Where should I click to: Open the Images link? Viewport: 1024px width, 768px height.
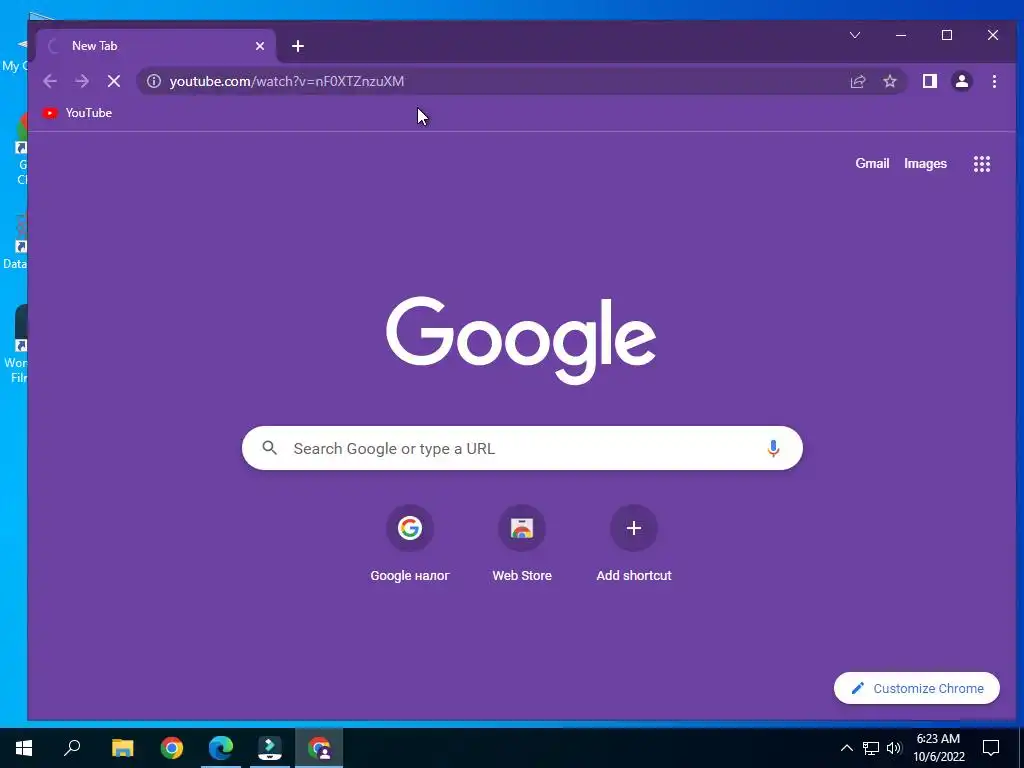[x=925, y=164]
